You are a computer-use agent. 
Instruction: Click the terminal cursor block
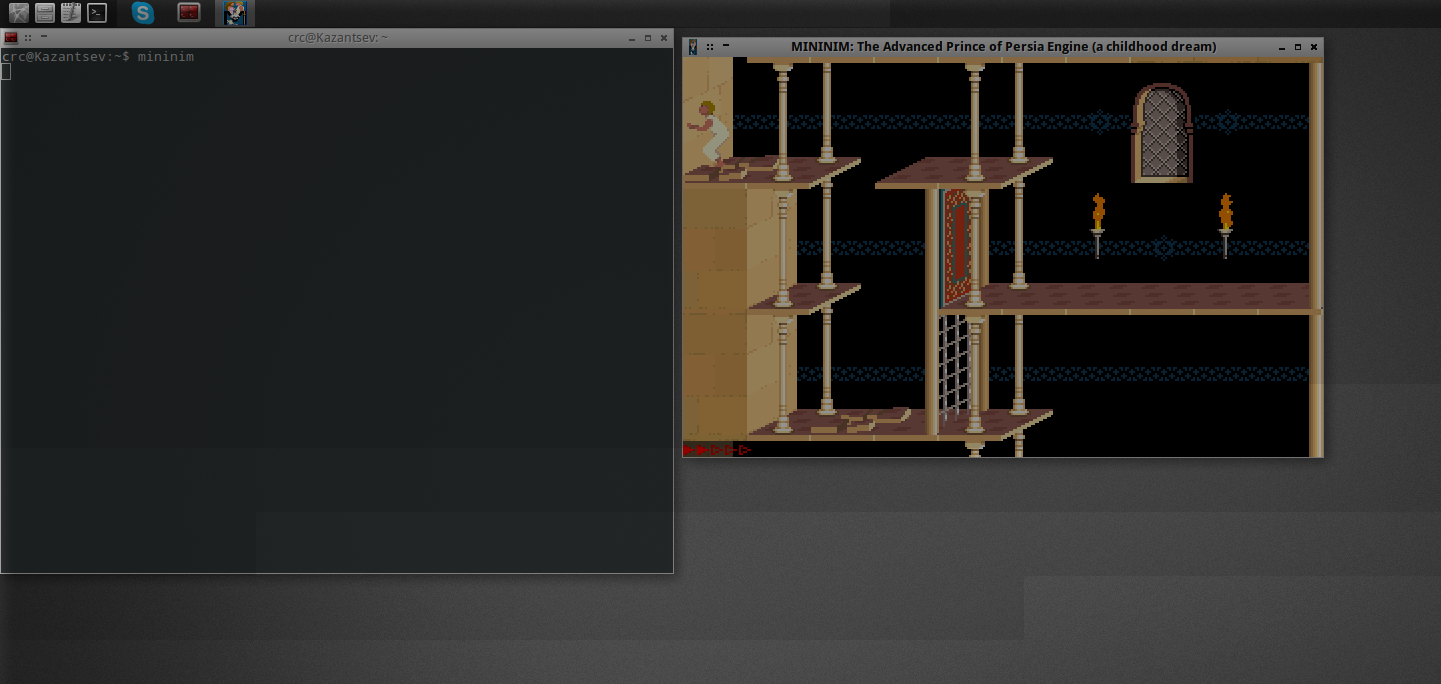click(6, 71)
